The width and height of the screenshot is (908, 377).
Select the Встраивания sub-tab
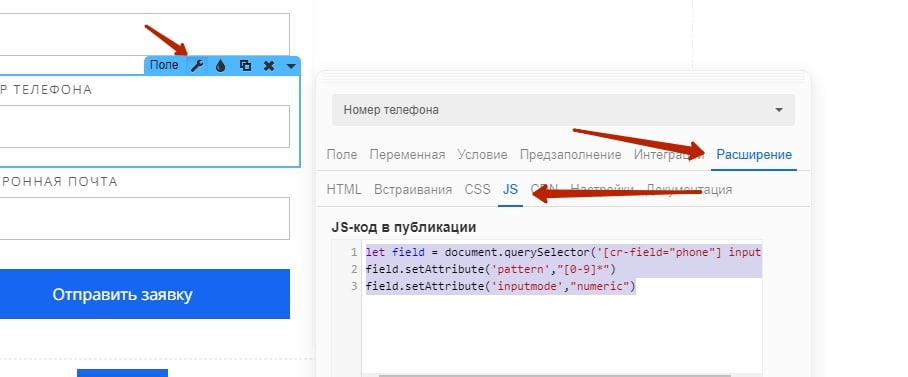[x=413, y=189]
